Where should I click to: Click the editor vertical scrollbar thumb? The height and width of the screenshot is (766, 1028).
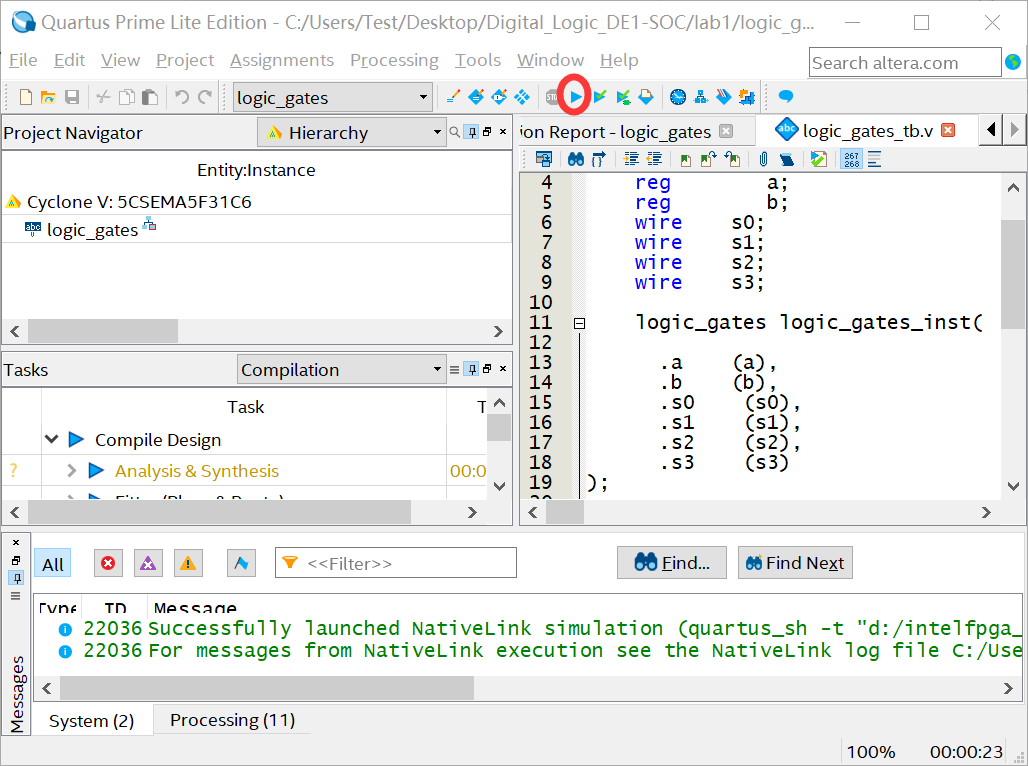[x=1014, y=273]
